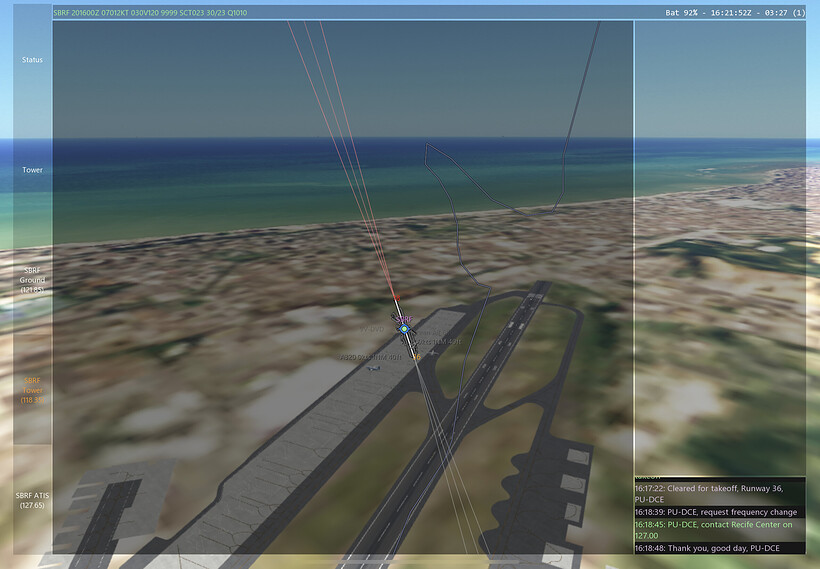Tune to SBRF Ground 121.85
Viewport: 820px width, 569px height.
coord(32,280)
